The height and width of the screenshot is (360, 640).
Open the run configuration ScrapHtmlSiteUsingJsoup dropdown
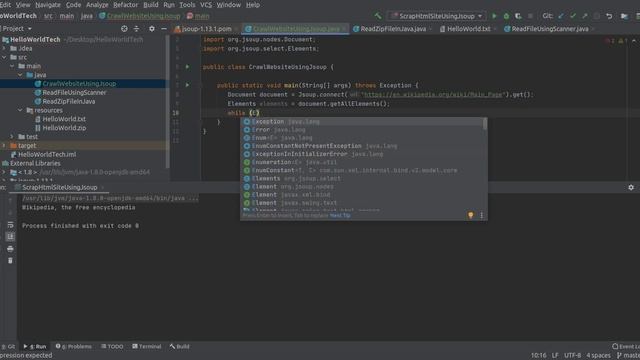click(x=437, y=16)
